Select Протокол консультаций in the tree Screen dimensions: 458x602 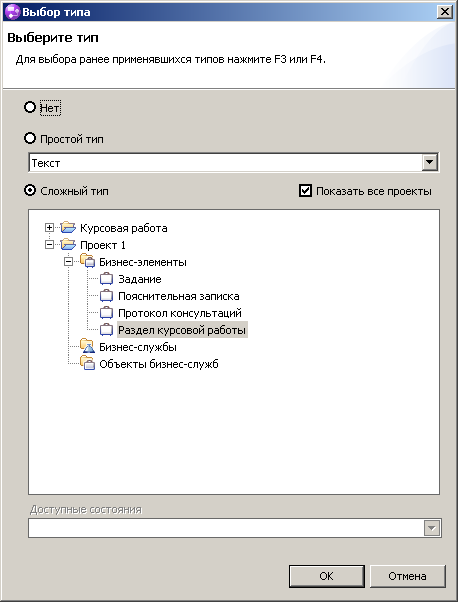[x=180, y=313]
